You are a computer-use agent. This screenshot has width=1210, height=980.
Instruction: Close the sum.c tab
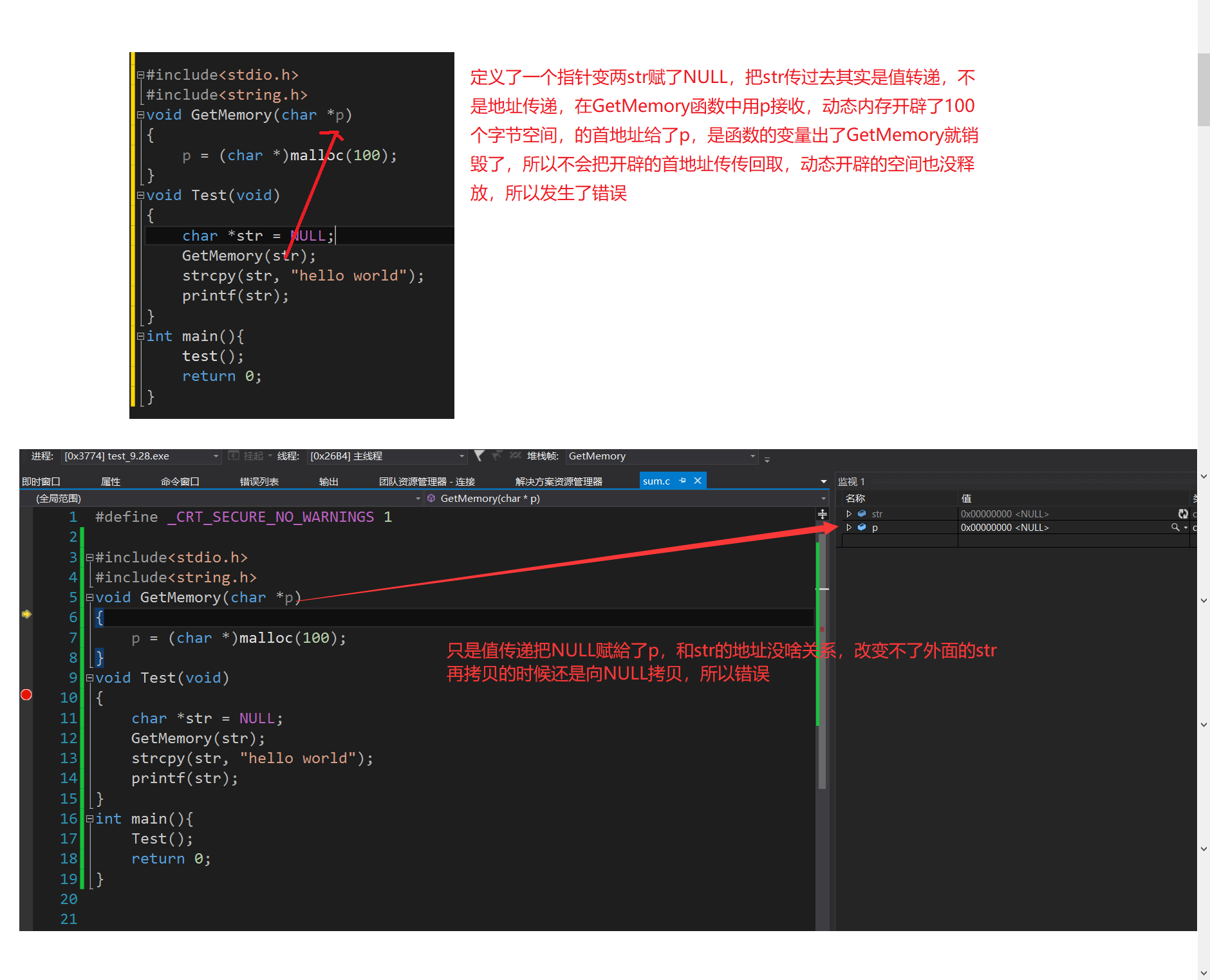point(698,481)
